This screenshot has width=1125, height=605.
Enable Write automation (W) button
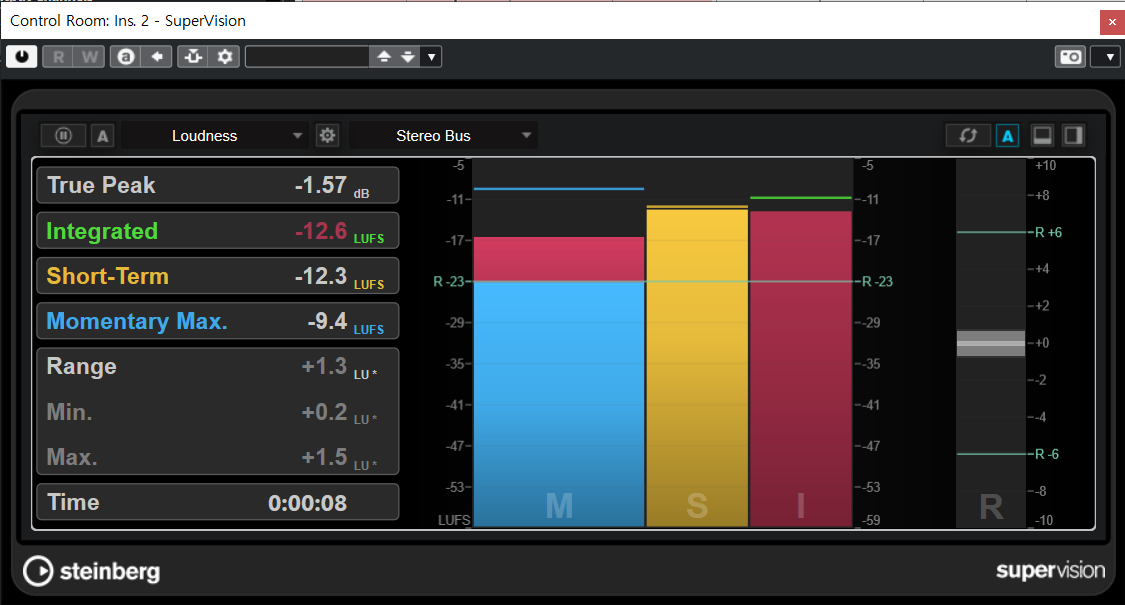pos(89,57)
